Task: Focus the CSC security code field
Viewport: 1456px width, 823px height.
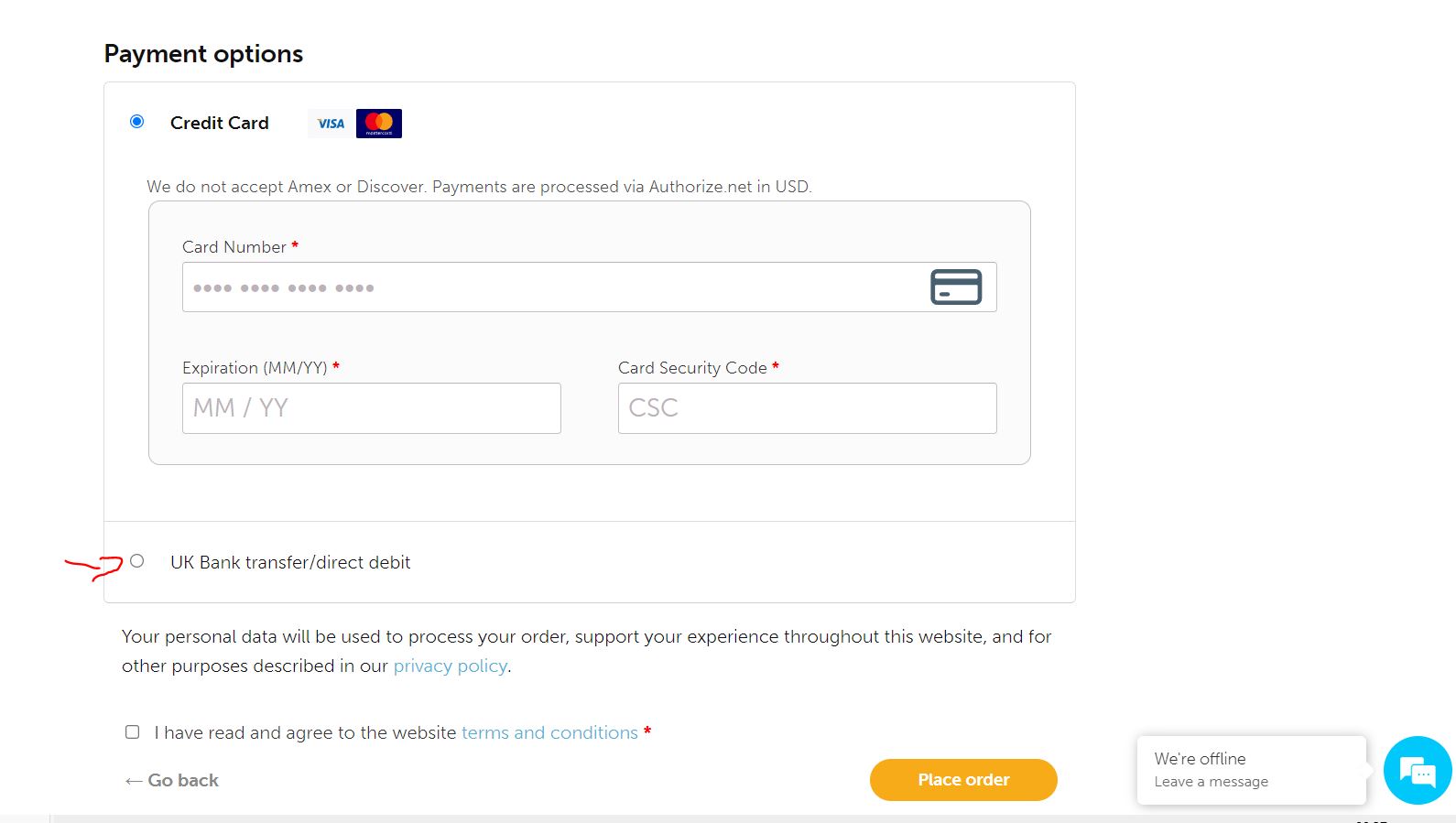Action: pos(806,407)
